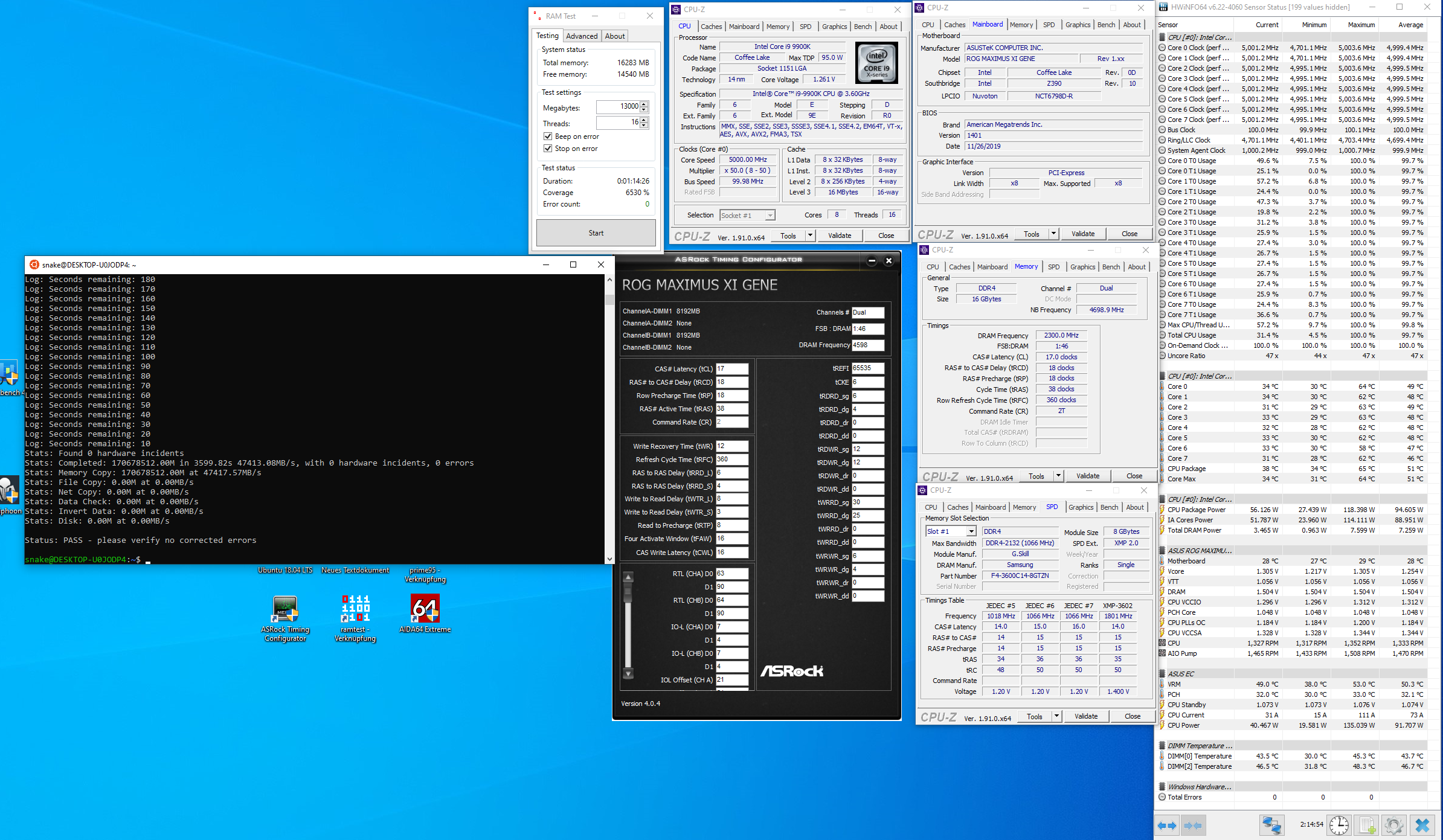Reset HWiNFO timer with clock icon
The width and height of the screenshot is (1443, 840).
tap(1339, 825)
